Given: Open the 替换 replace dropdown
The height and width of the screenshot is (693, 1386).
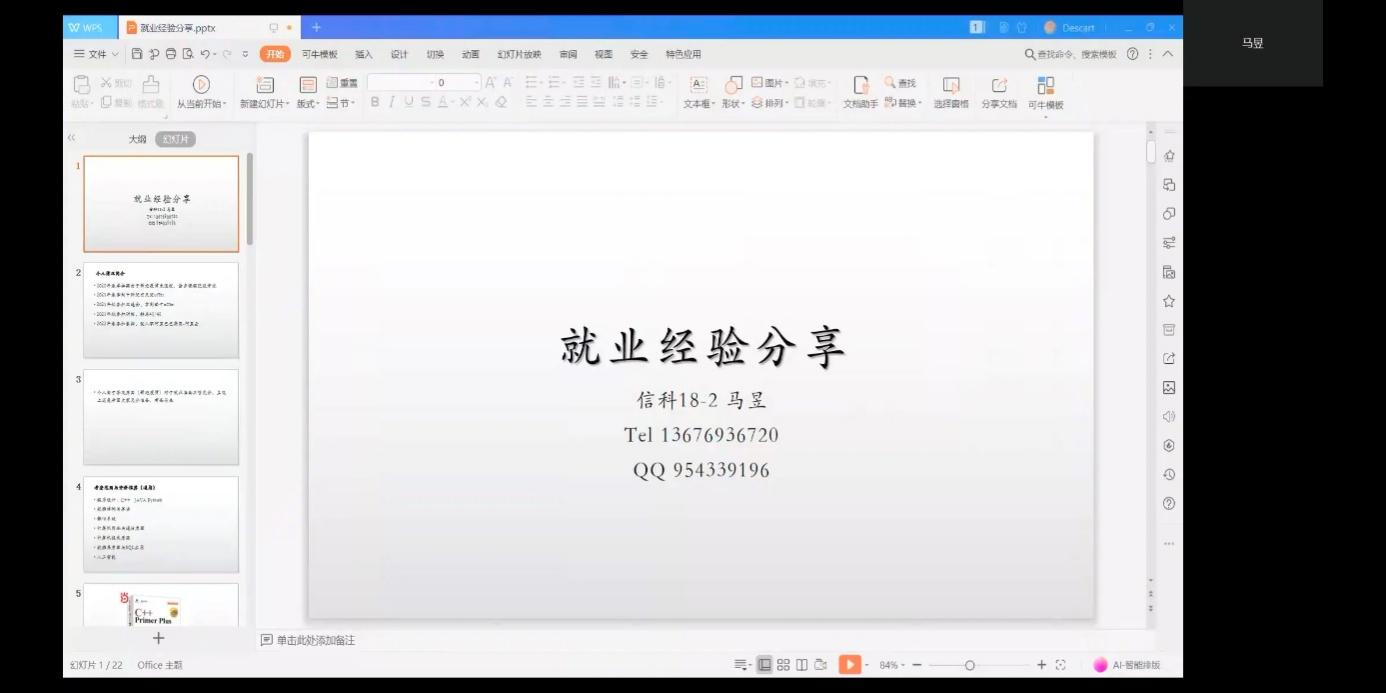Looking at the screenshot, I should point(903,102).
